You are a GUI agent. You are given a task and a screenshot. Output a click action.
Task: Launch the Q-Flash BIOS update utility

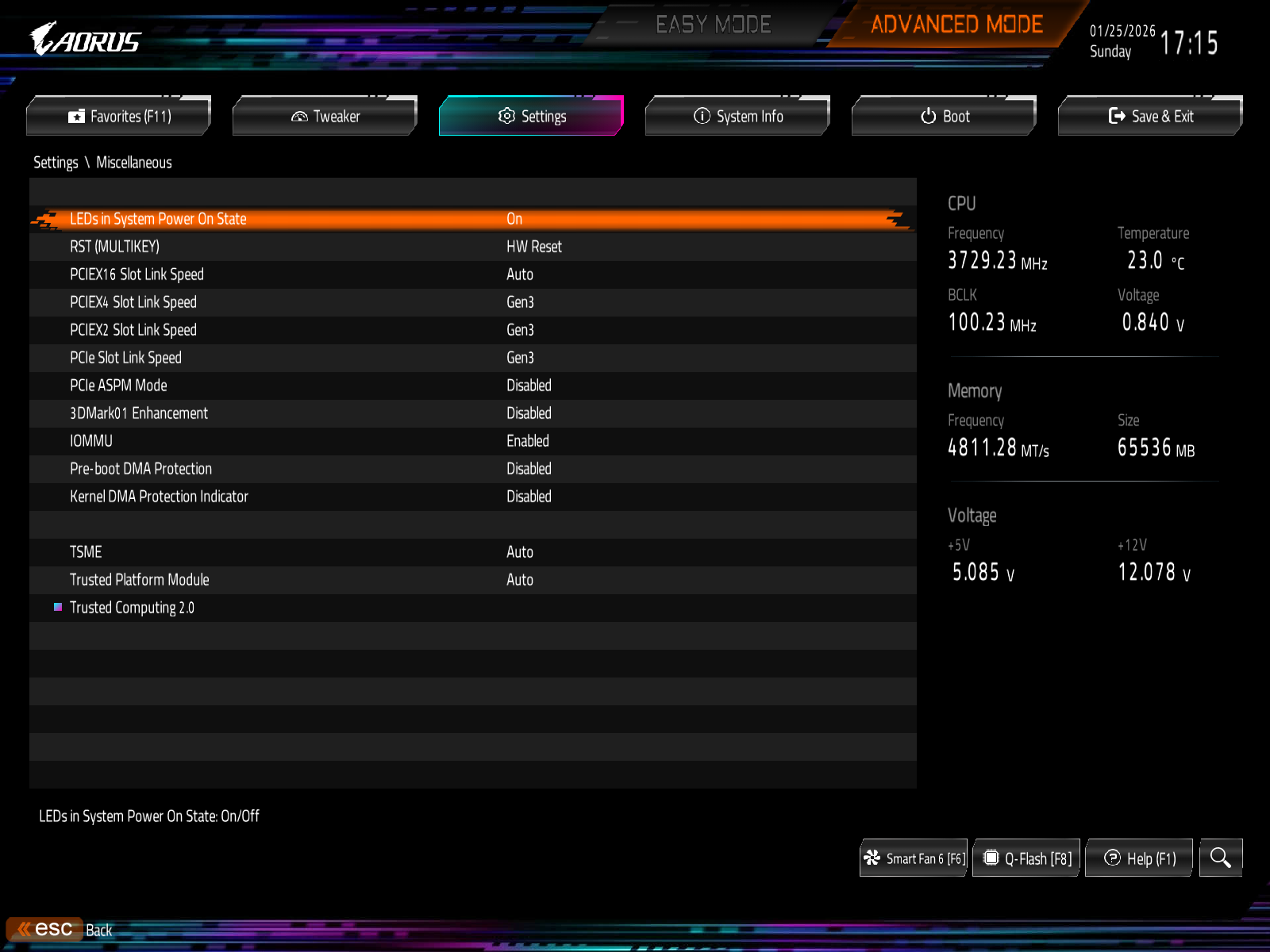tap(1026, 858)
